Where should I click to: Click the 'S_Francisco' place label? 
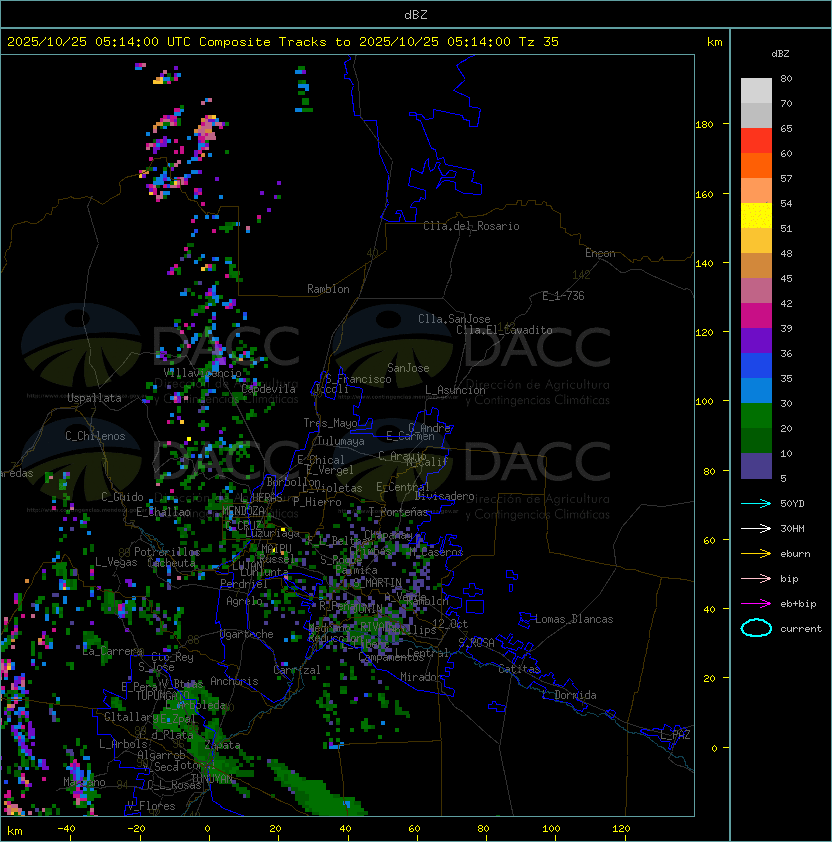[x=358, y=379]
